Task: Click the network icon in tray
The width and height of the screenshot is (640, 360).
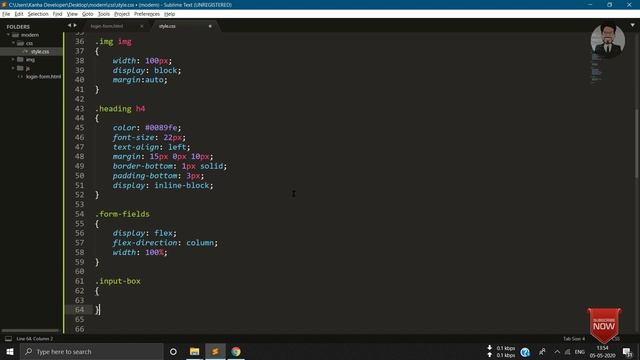Action: tap(567, 351)
